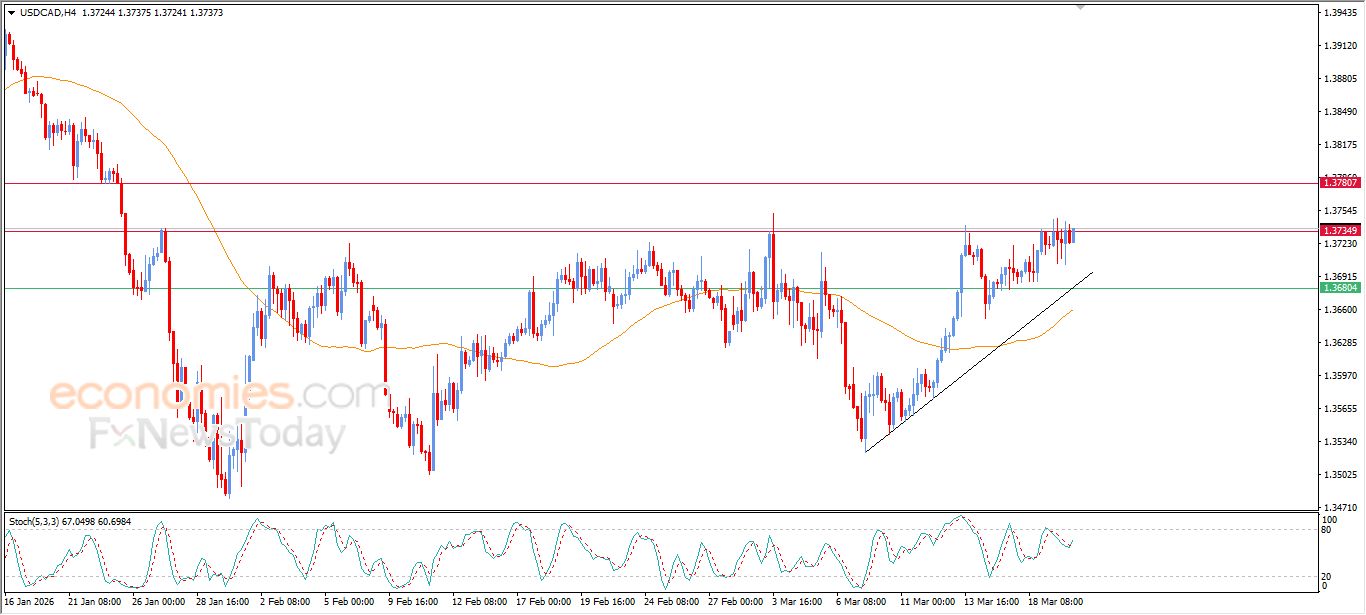Select the black ascending trendline

point(978,361)
